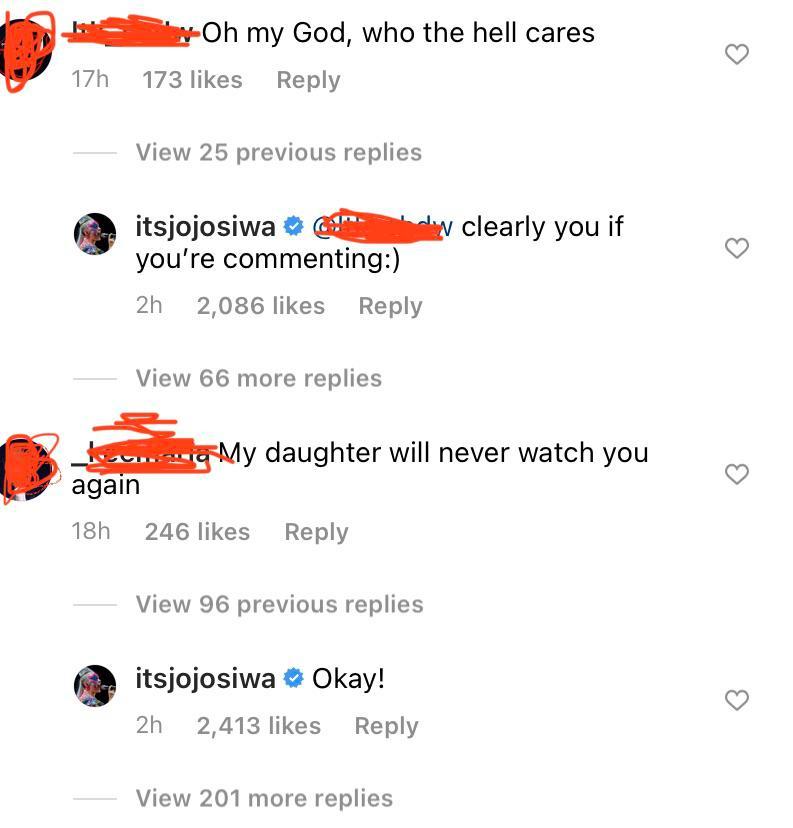Viewport: 793px width, 828px height.
Task: Like the 'Okay!' reply heart
Action: [737, 700]
